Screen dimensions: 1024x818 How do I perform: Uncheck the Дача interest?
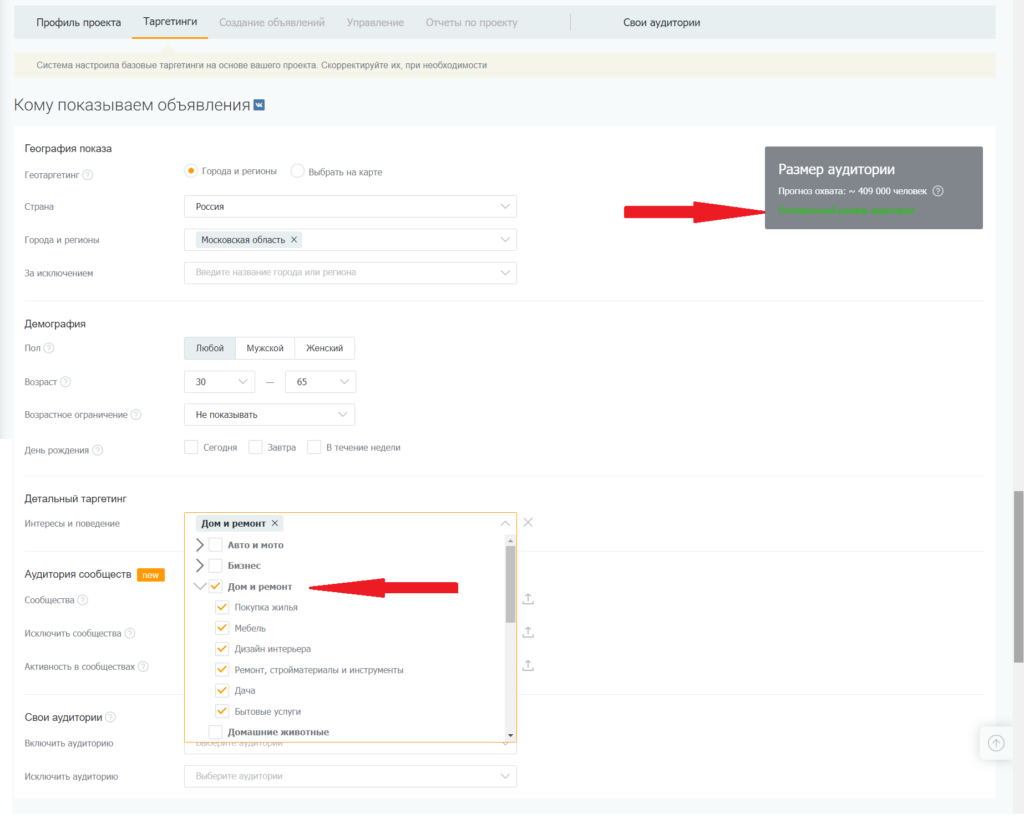click(222, 690)
